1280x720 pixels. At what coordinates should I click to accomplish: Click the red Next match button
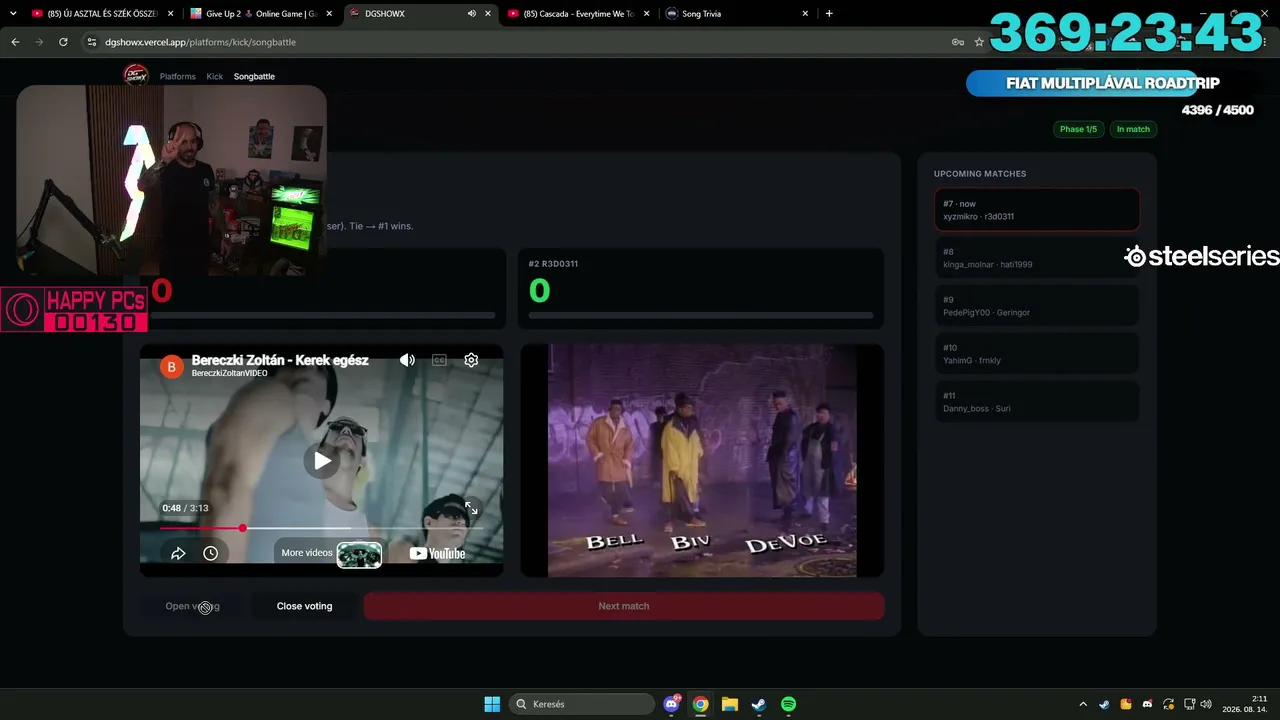[623, 606]
